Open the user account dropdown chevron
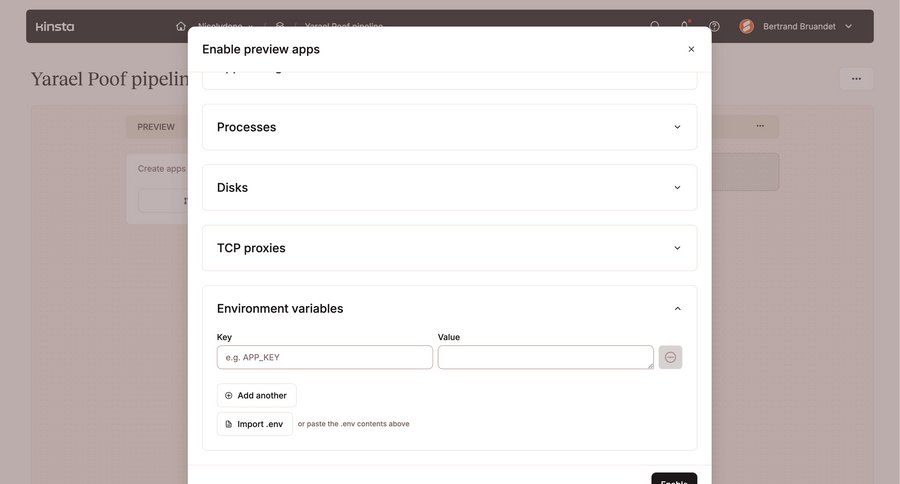The height and width of the screenshot is (484, 900). [849, 26]
